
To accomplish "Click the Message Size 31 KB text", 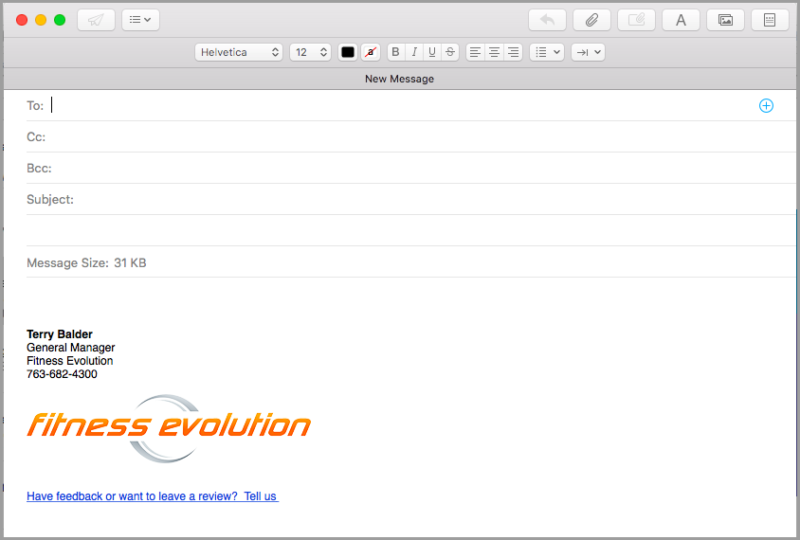I will [86, 263].
